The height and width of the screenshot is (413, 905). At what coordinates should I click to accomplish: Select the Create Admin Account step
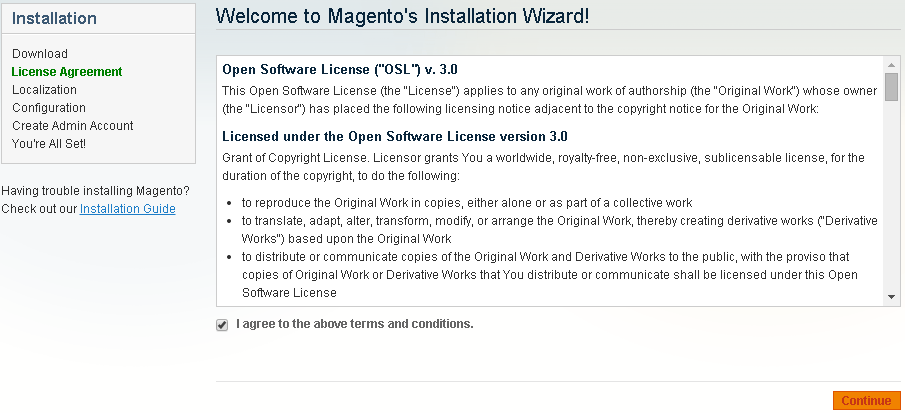[x=73, y=126]
